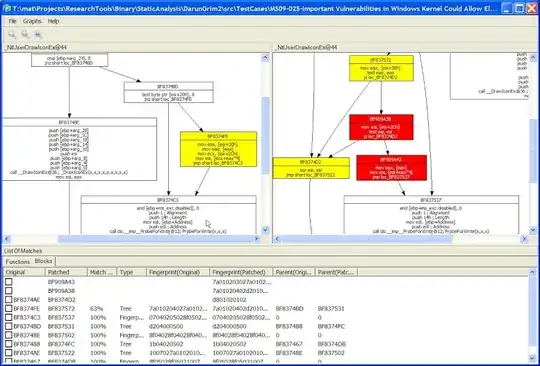Click right arrow of left graph's horizontal scrollbar
The image size is (540, 366).
[x=257, y=239]
